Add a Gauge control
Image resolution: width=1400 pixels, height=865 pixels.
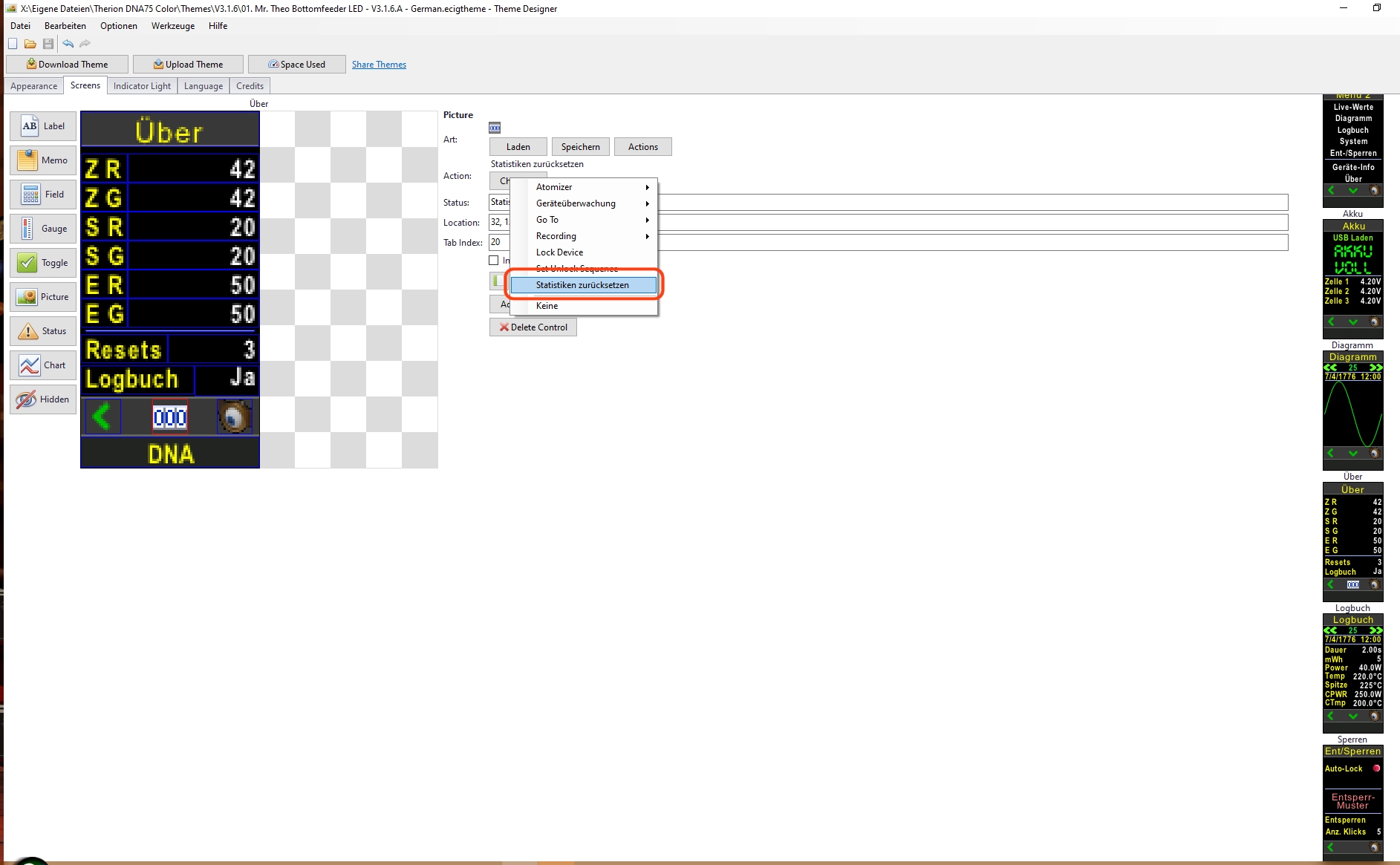coord(43,229)
